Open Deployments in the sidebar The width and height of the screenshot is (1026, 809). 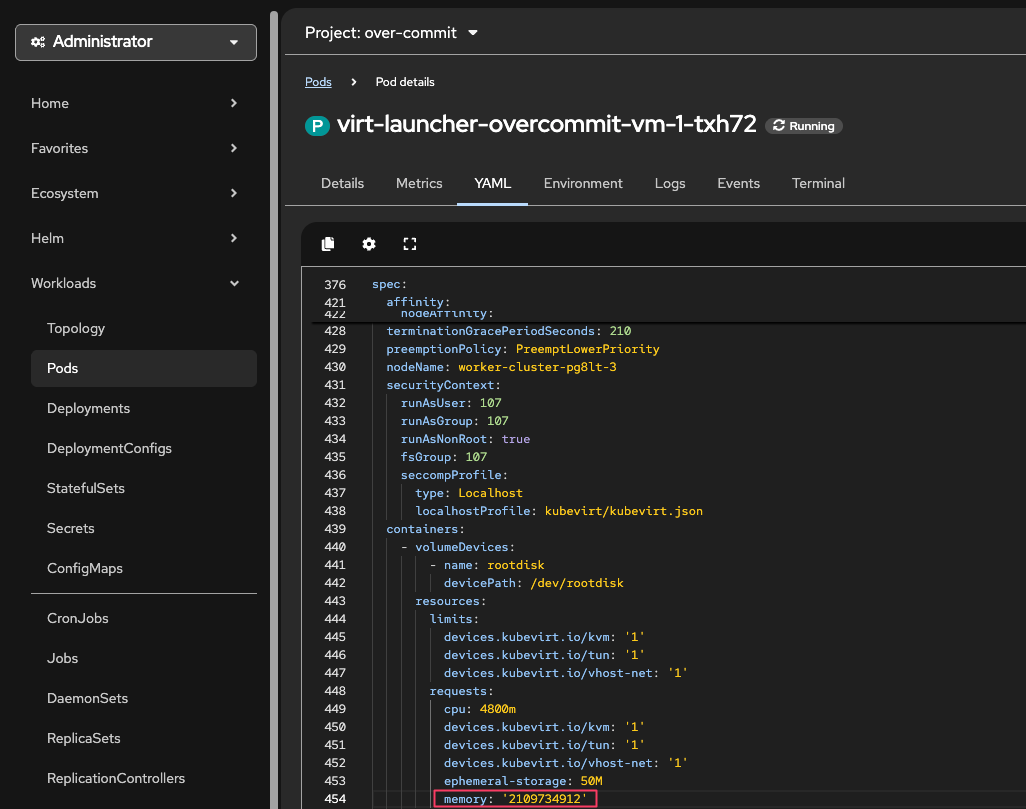pyautogui.click(x=88, y=408)
